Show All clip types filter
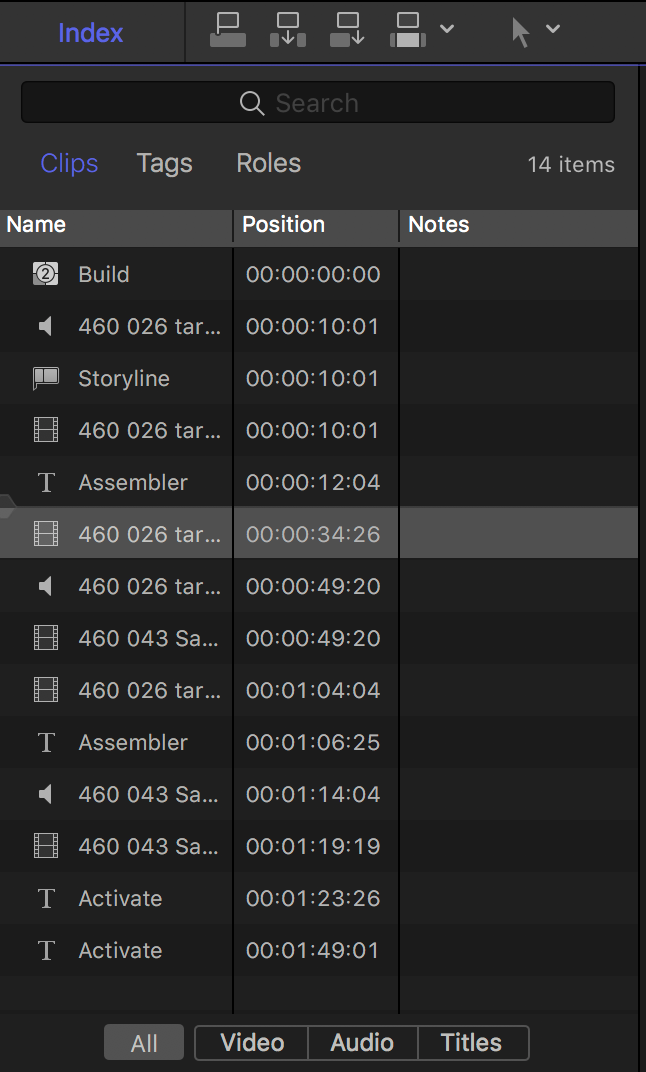Viewport: 646px width, 1072px height. (144, 1043)
